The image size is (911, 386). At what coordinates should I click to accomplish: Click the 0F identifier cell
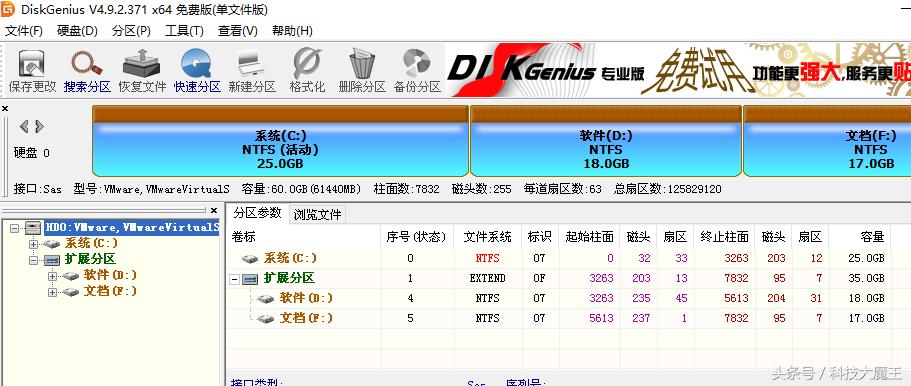(539, 278)
